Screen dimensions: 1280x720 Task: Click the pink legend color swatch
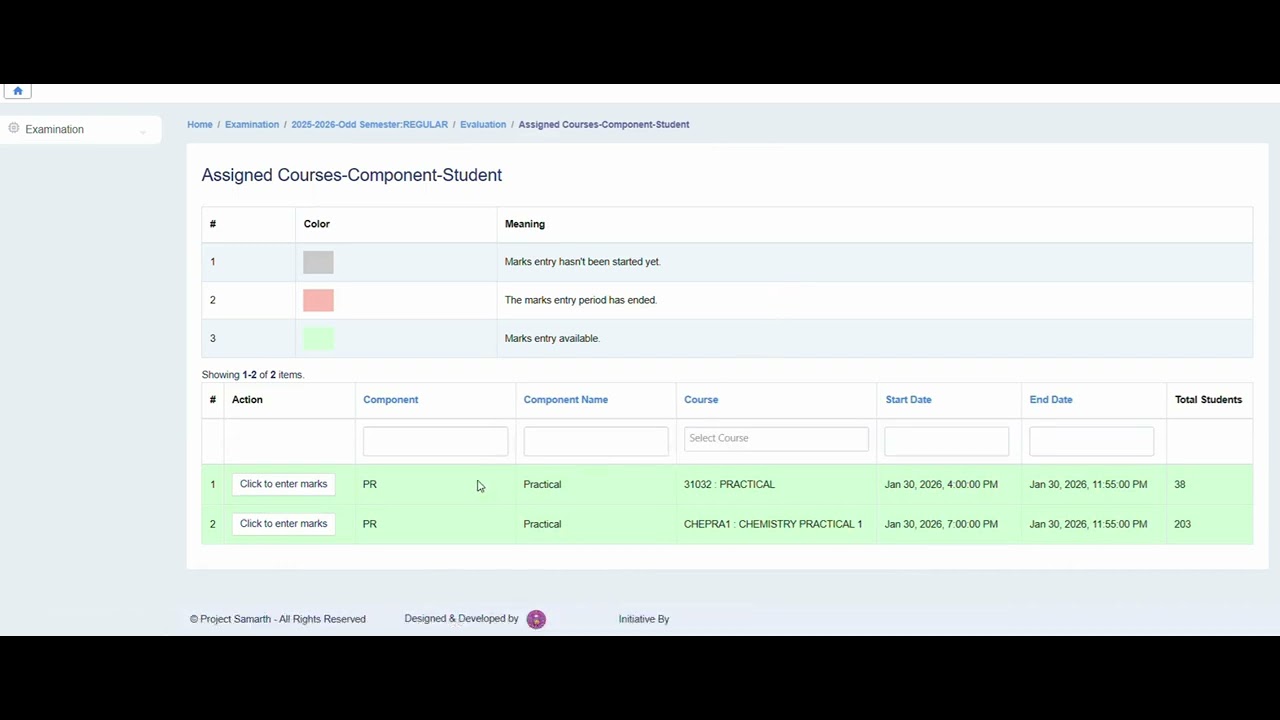[318, 300]
